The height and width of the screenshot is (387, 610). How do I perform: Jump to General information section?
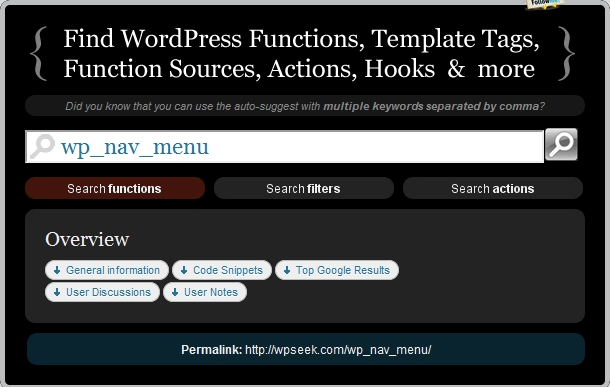click(x=107, y=270)
